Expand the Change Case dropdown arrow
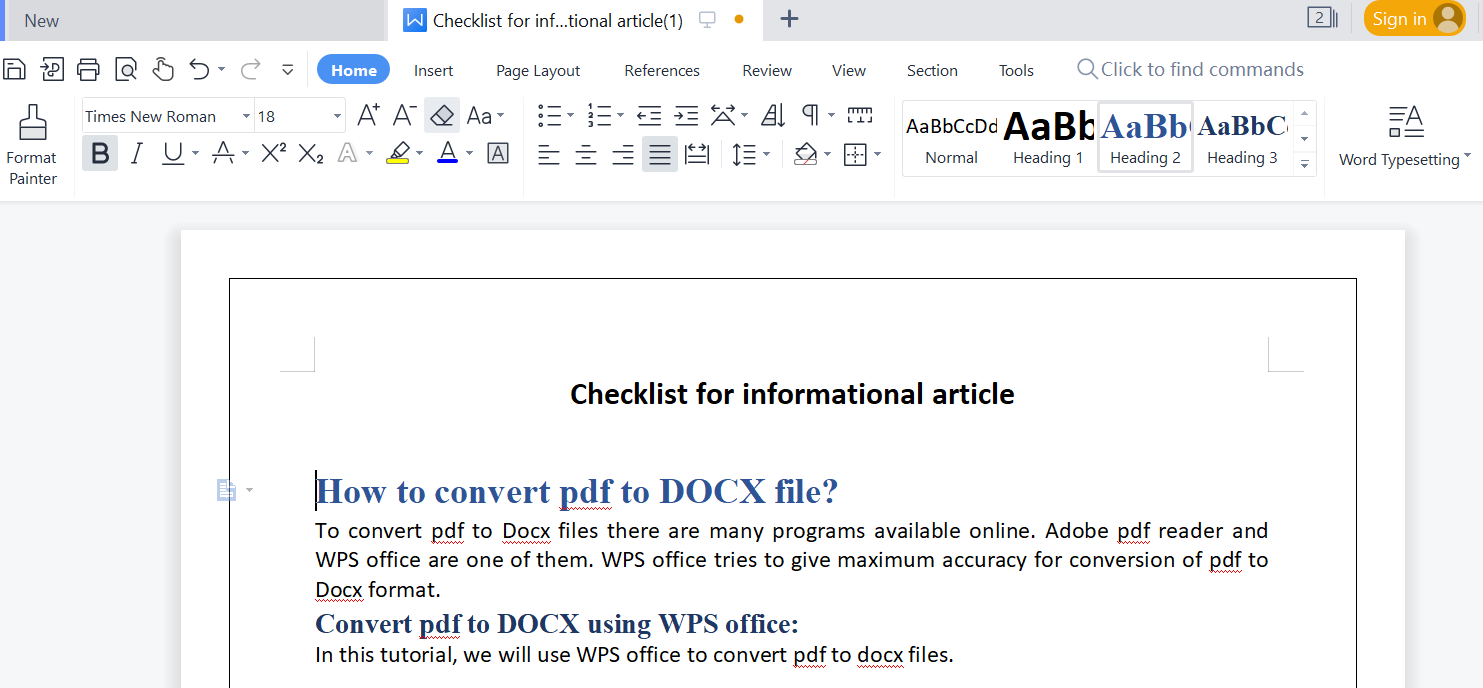This screenshot has height=688, width=1483. (x=501, y=116)
